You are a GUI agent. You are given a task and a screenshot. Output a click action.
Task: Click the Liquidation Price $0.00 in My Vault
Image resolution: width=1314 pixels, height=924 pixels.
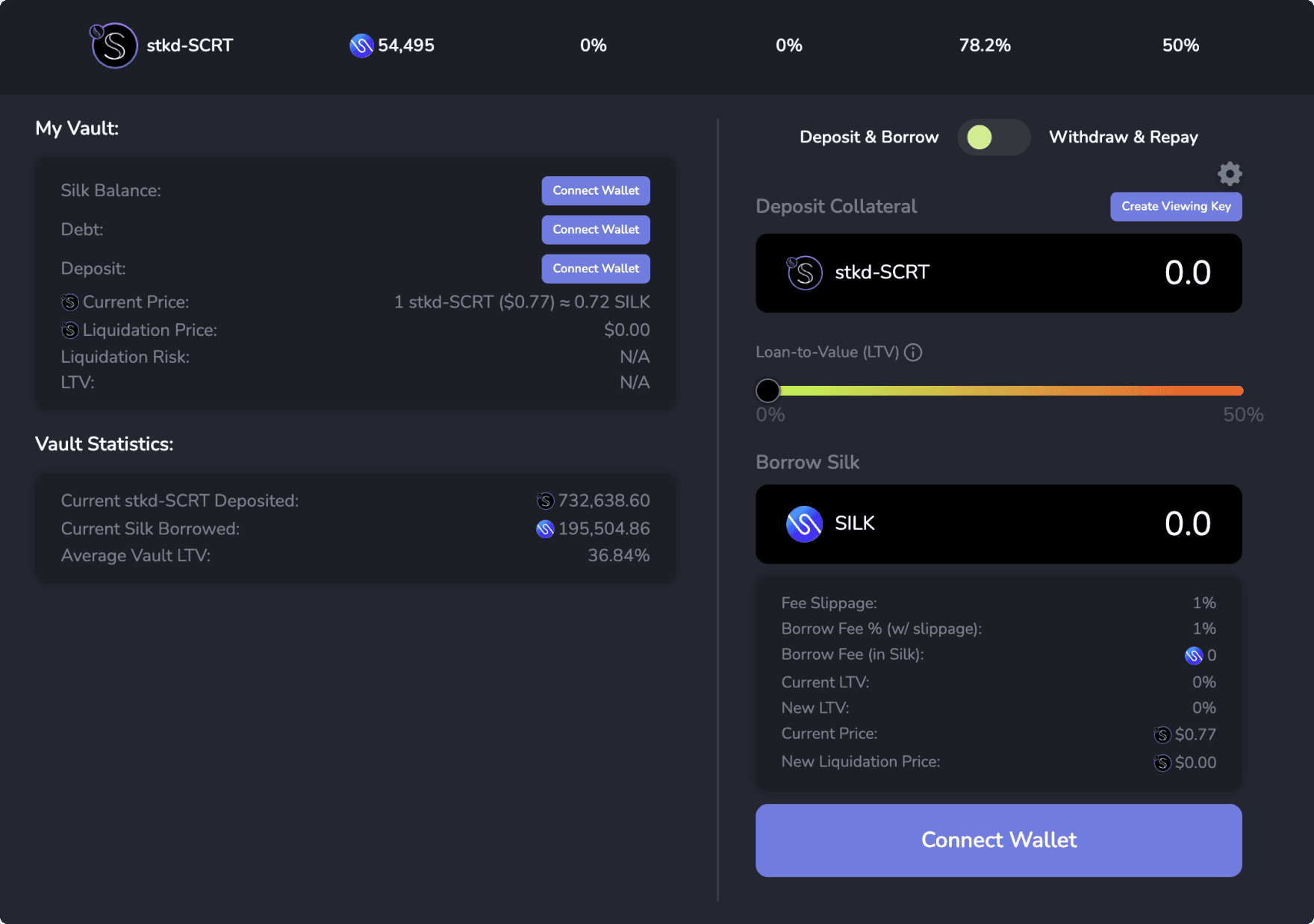click(627, 330)
